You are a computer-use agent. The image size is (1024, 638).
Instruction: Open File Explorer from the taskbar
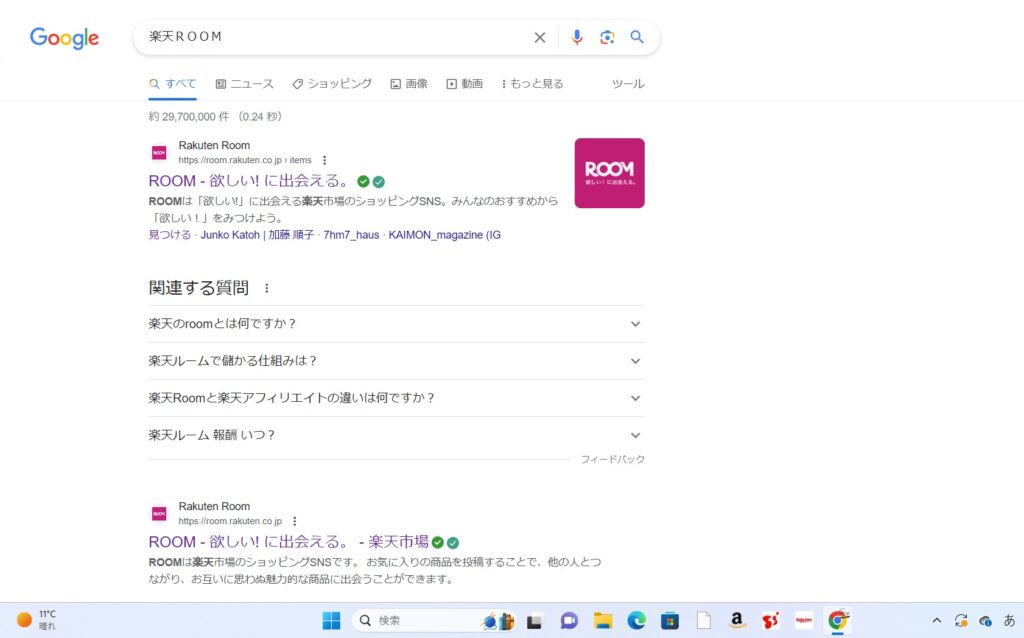[x=602, y=620]
